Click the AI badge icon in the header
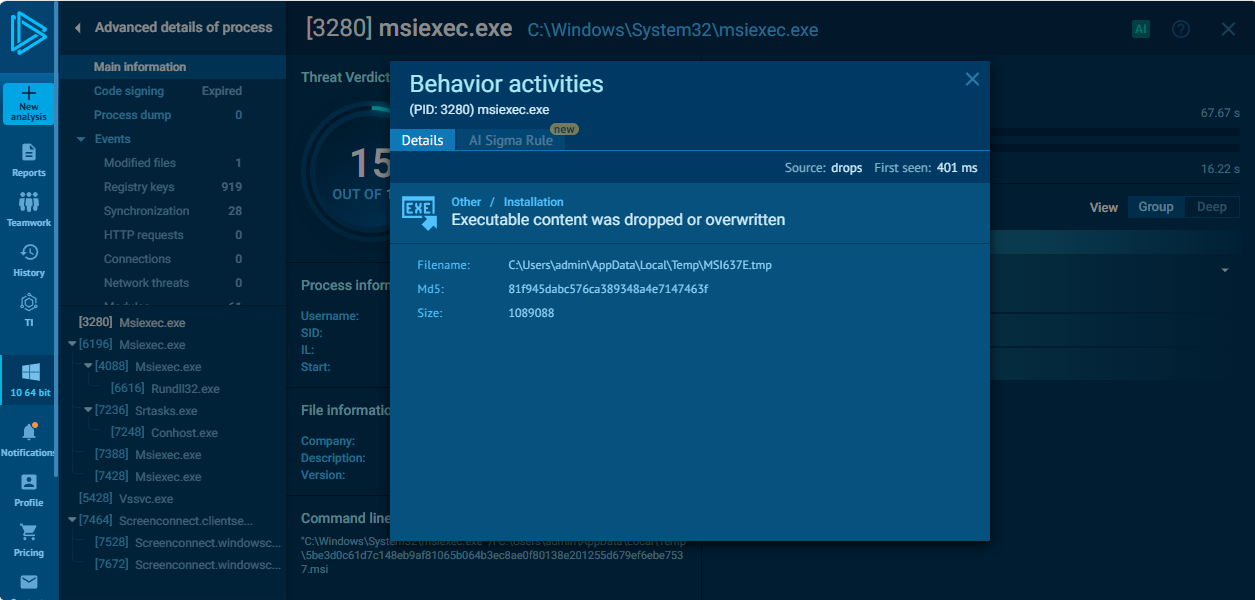 pyautogui.click(x=1141, y=29)
